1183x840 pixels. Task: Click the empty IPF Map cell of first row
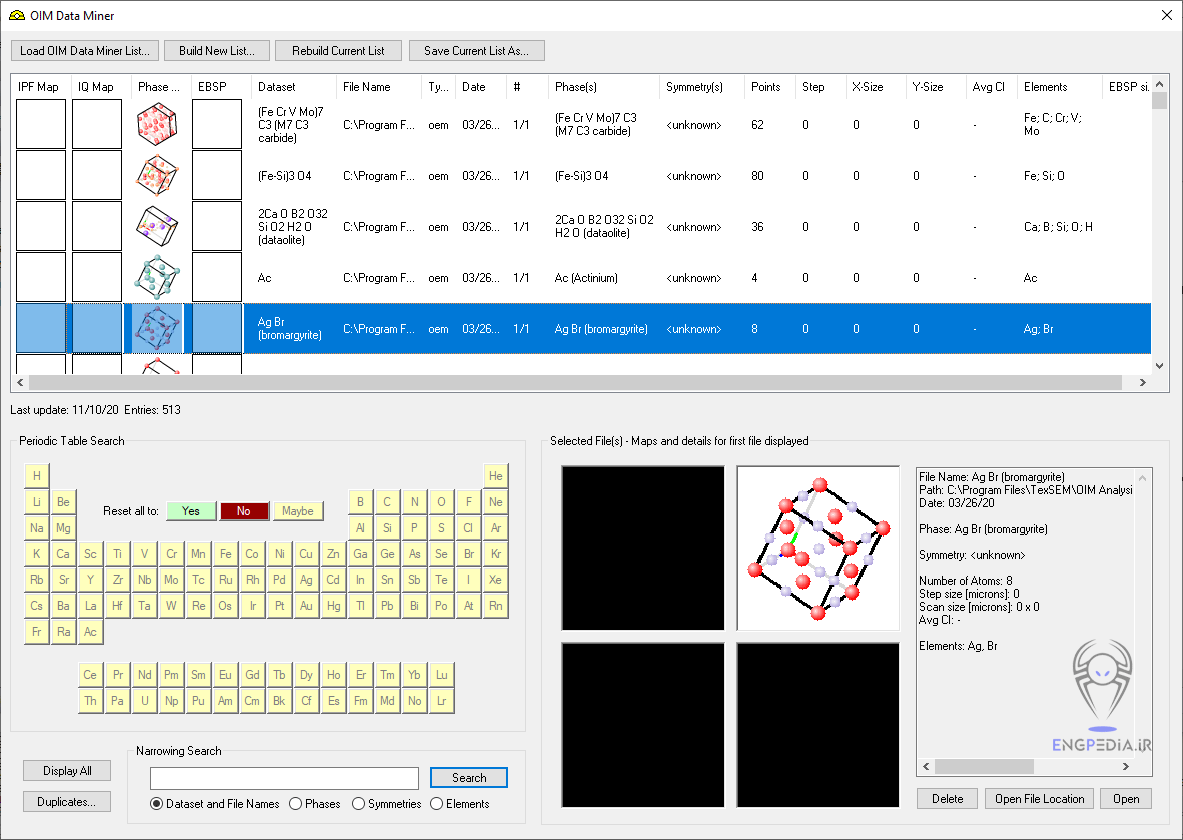coord(41,124)
